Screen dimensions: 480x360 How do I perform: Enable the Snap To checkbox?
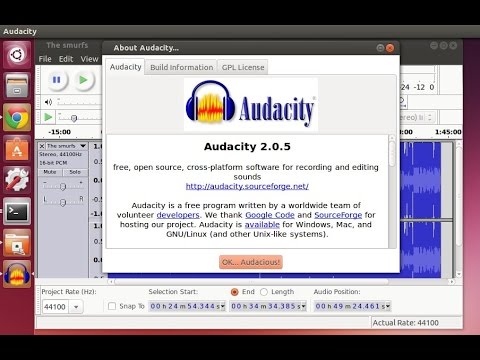click(112, 306)
